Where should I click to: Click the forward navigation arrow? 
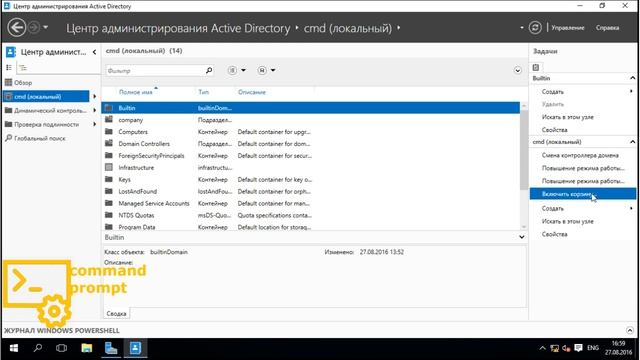click(x=34, y=28)
